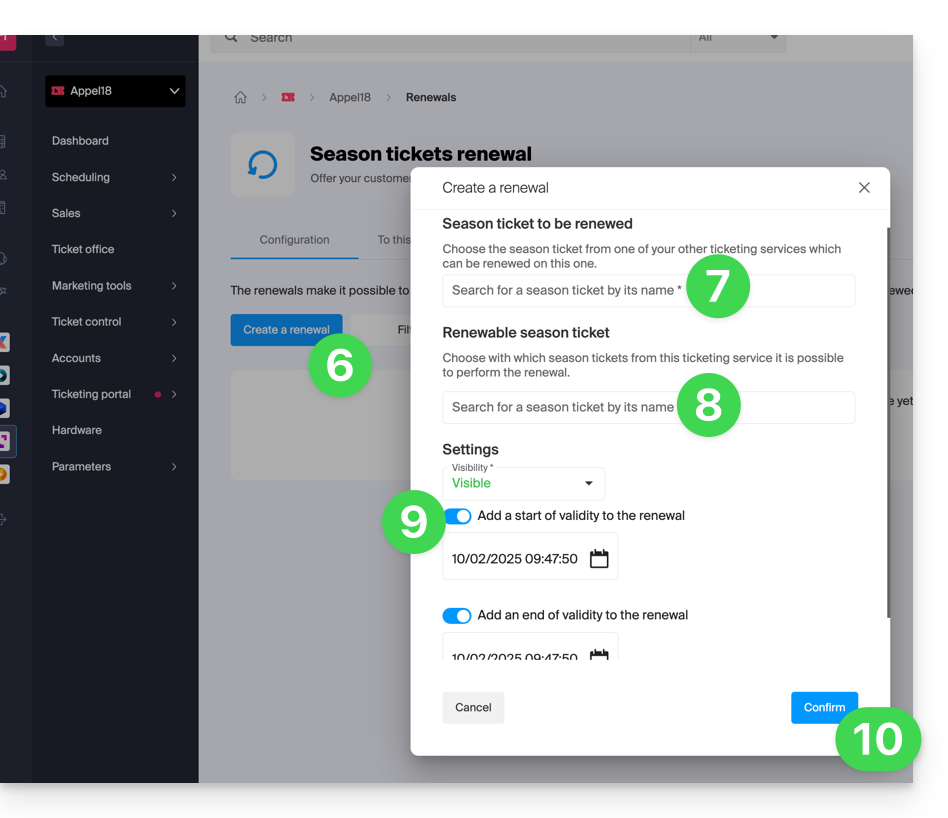Open the Appel18 organization selector
This screenshot has width=948, height=818.
pyautogui.click(x=115, y=91)
